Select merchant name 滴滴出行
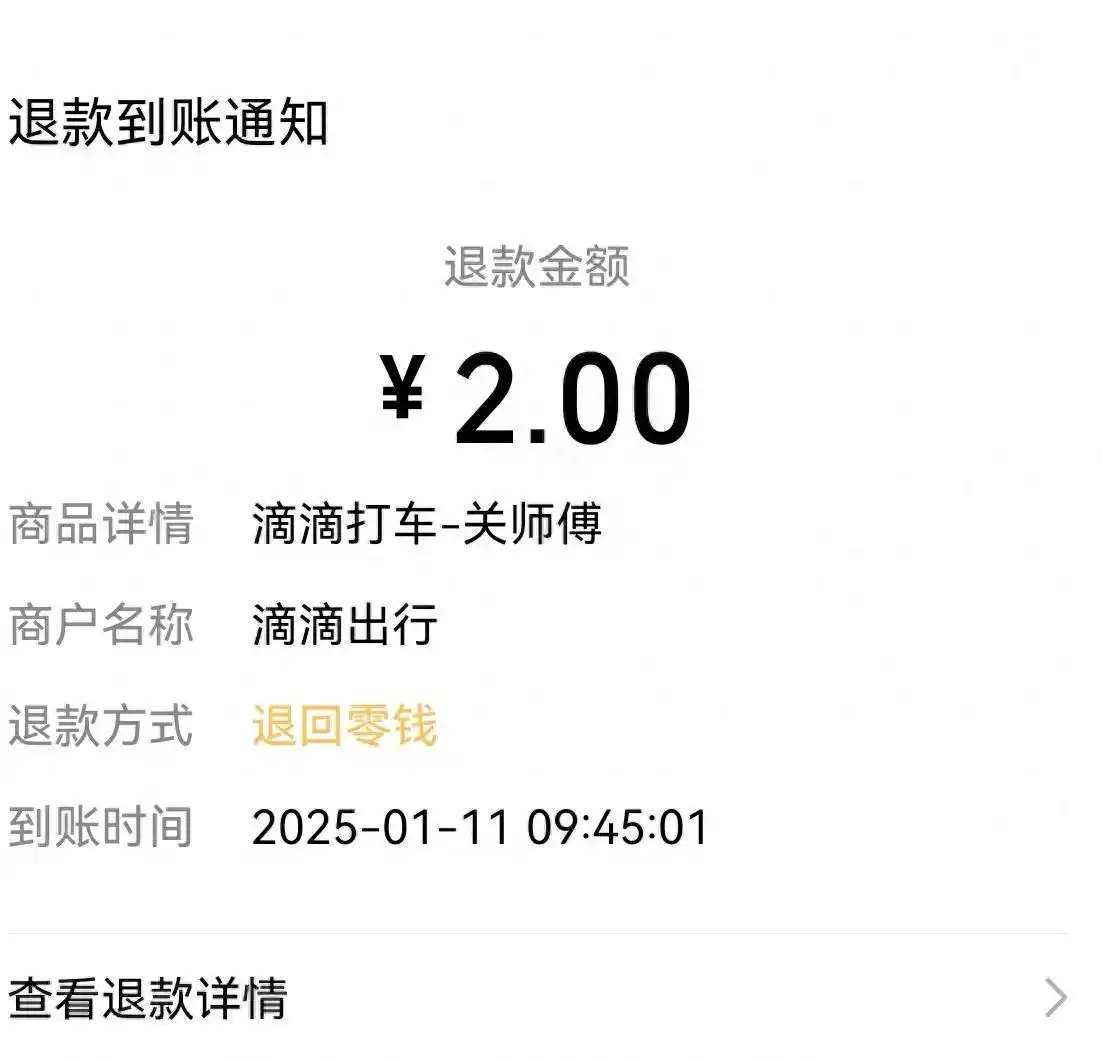Image resolution: width=1102 pixels, height=1059 pixels. tap(343, 624)
